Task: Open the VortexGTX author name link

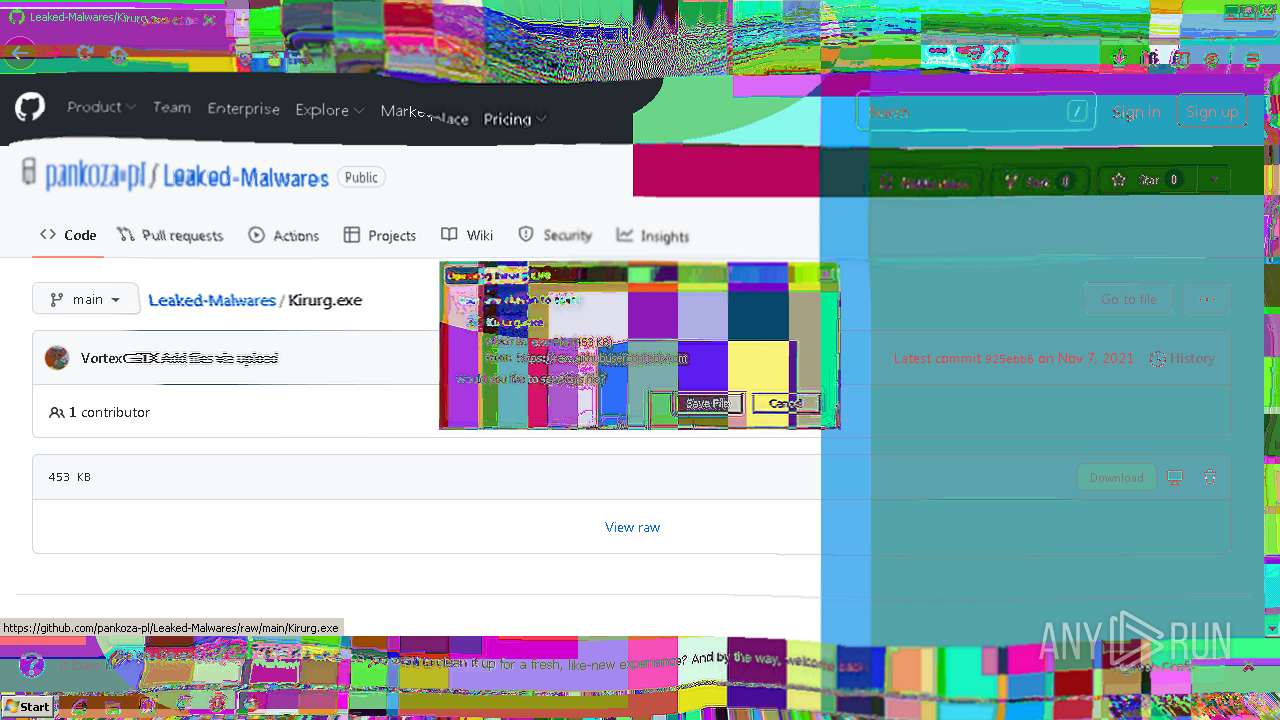Action: point(119,358)
